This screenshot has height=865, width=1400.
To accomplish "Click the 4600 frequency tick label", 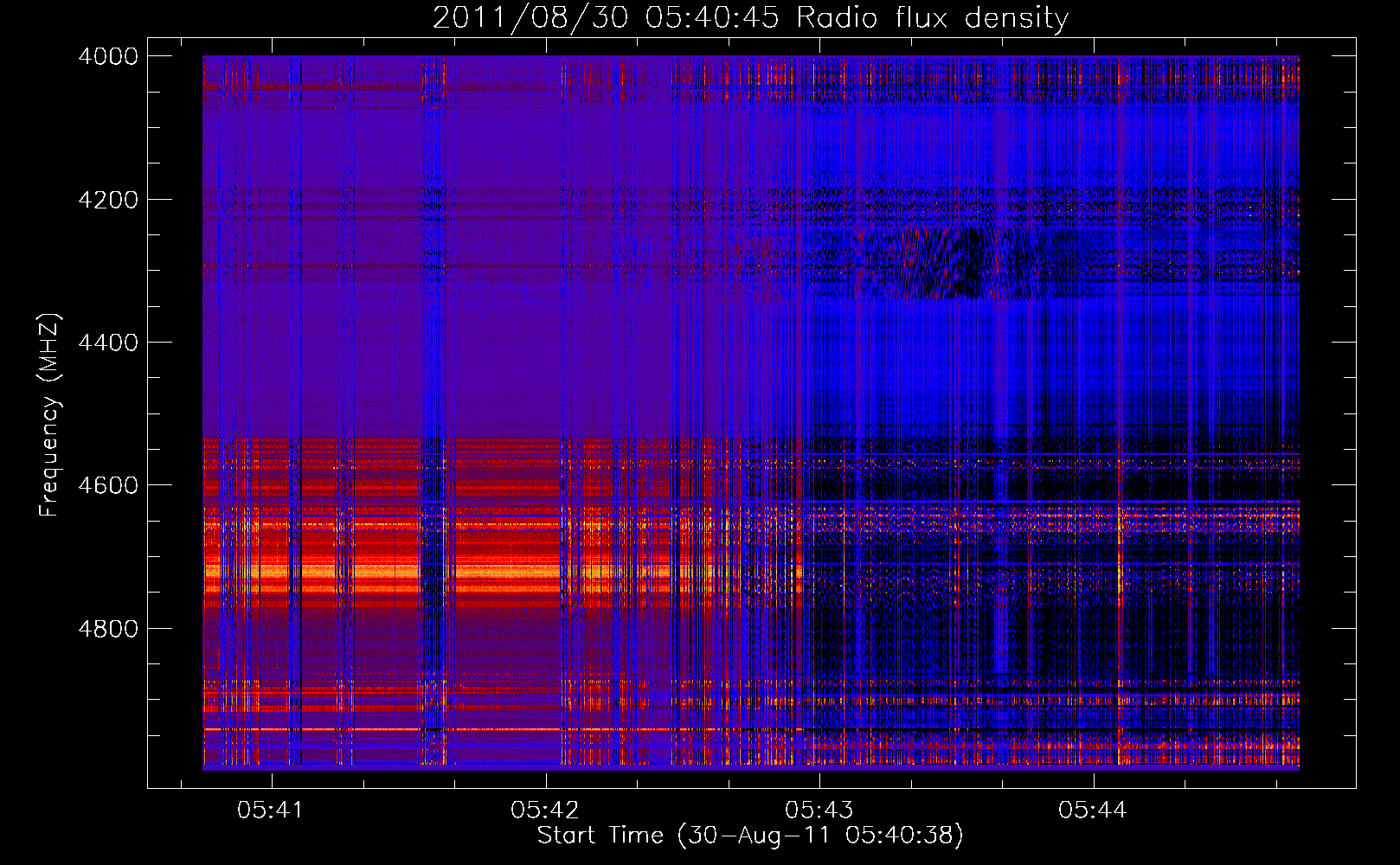I will coord(108,485).
